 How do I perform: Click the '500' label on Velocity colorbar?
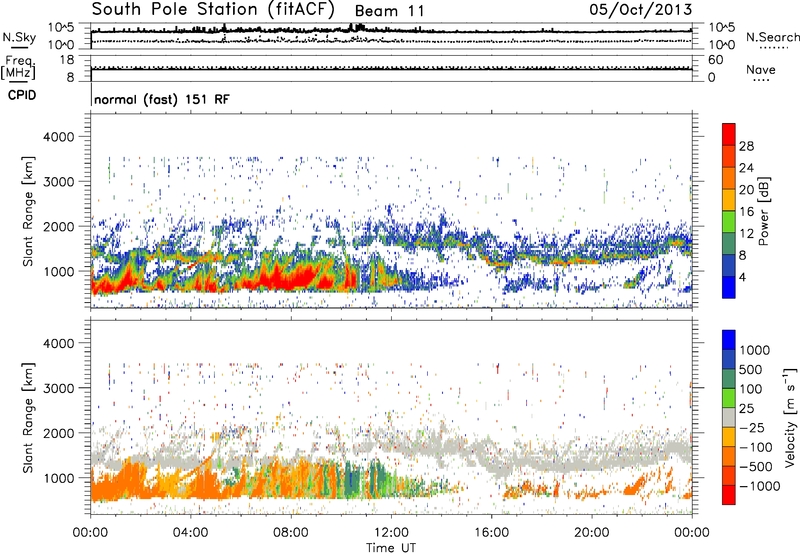coord(751,370)
